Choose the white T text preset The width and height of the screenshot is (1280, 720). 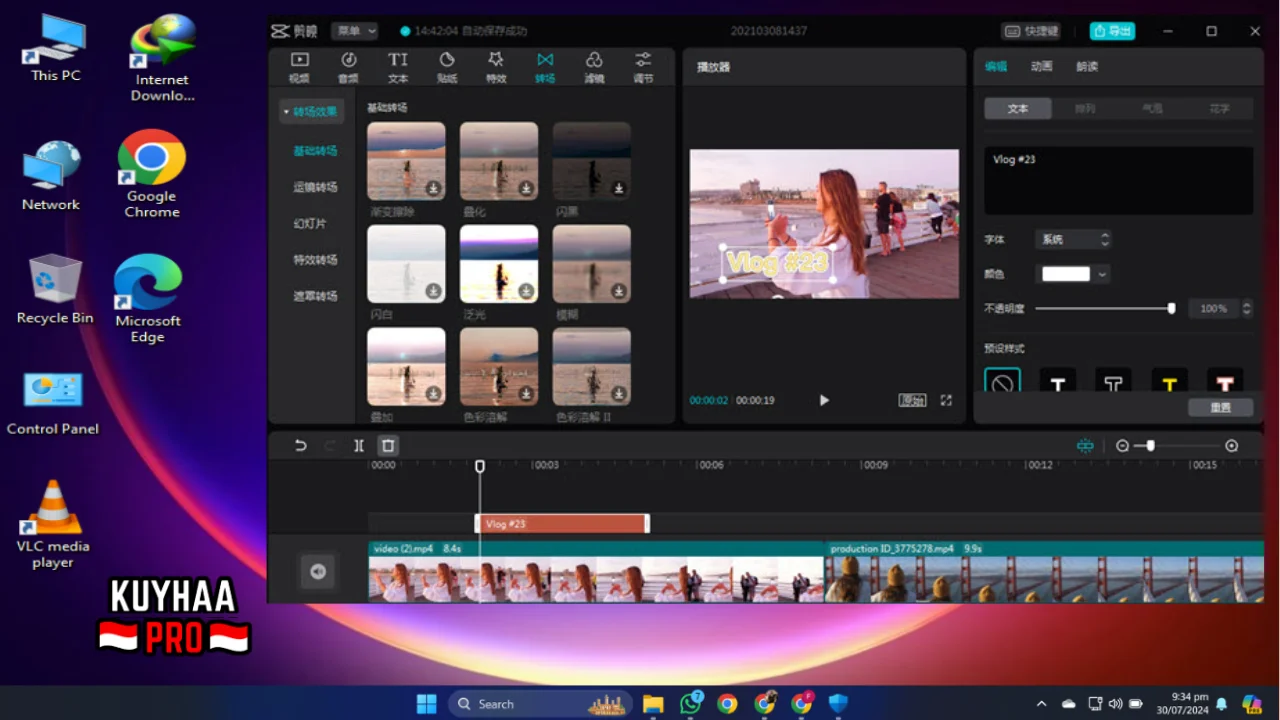[x=1058, y=381]
